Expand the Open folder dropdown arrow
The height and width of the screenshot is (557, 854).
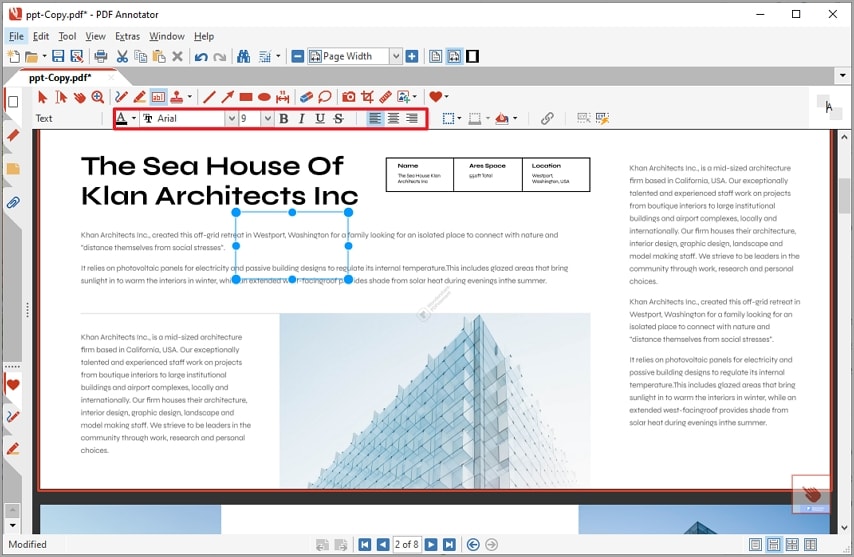pos(44,56)
